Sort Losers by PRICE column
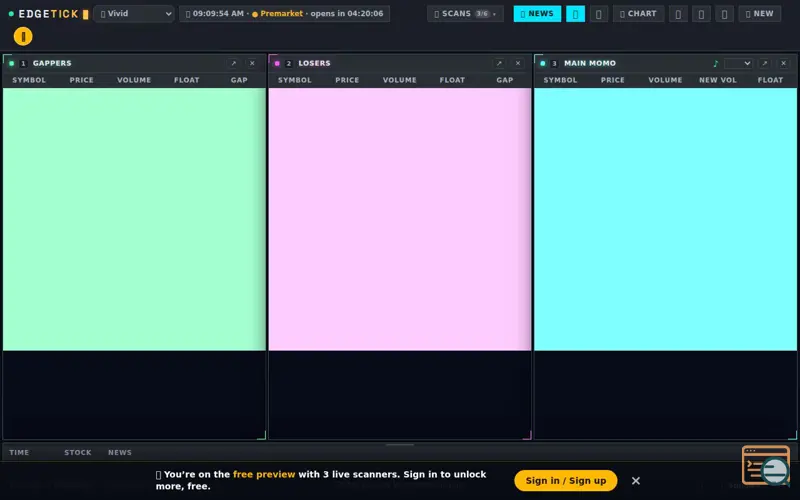The width and height of the screenshot is (800, 500). pos(347,80)
